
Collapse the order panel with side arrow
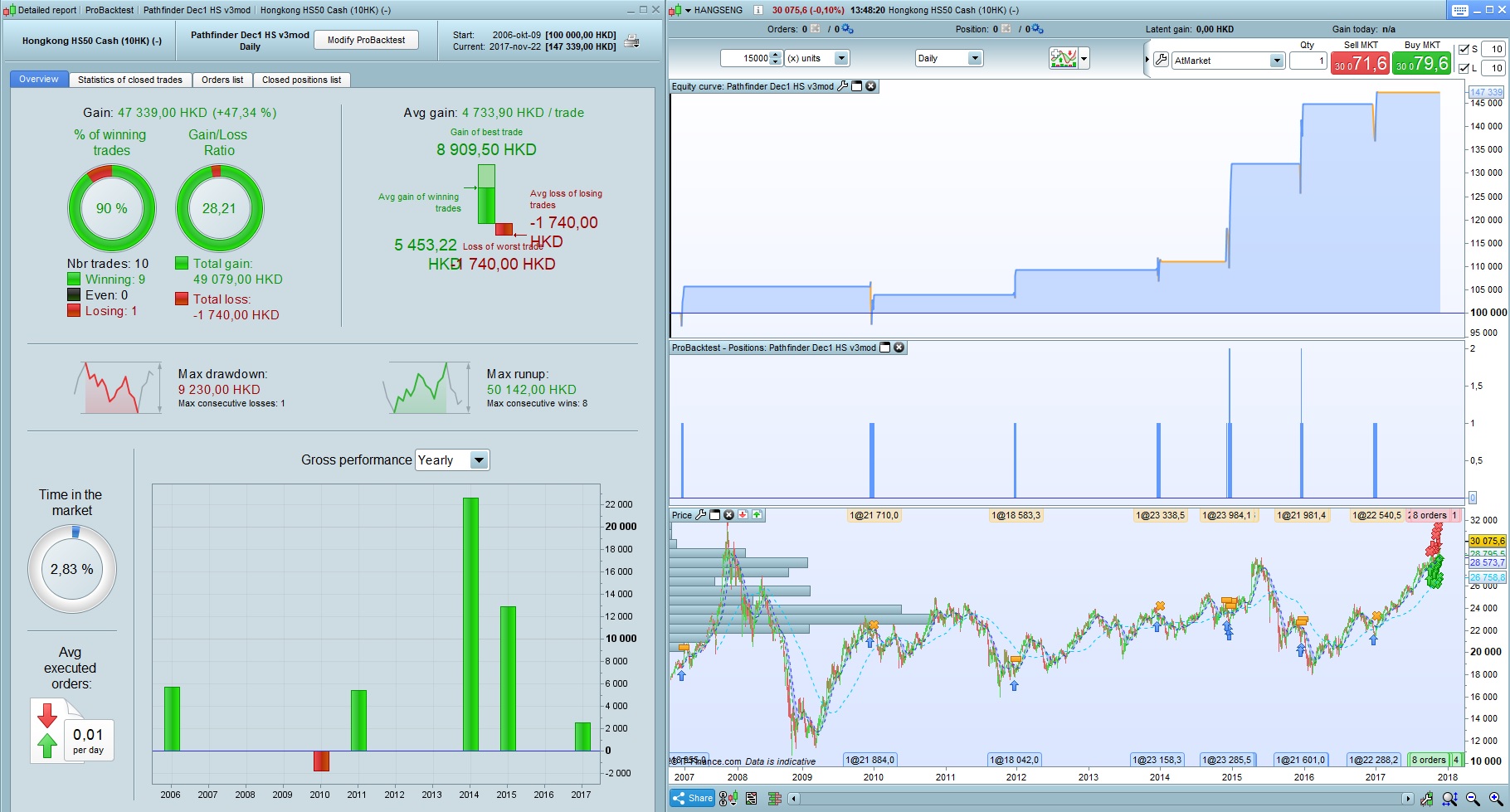click(1147, 60)
